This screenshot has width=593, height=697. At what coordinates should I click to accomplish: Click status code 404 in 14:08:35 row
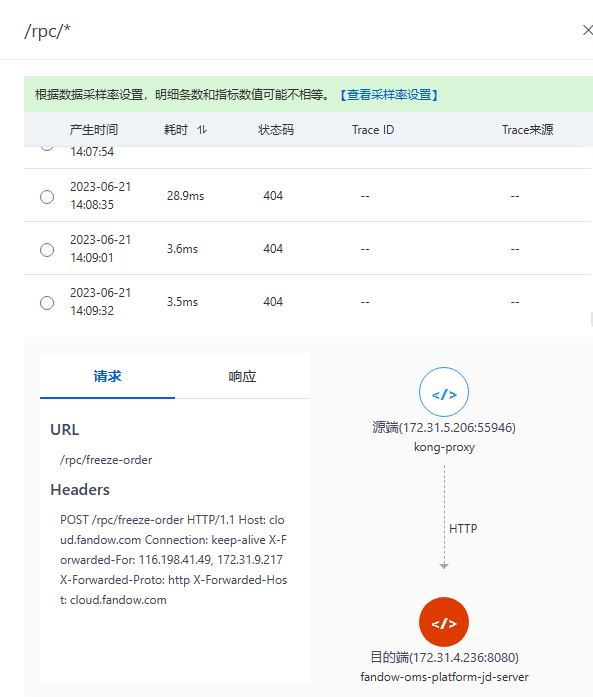click(273, 196)
